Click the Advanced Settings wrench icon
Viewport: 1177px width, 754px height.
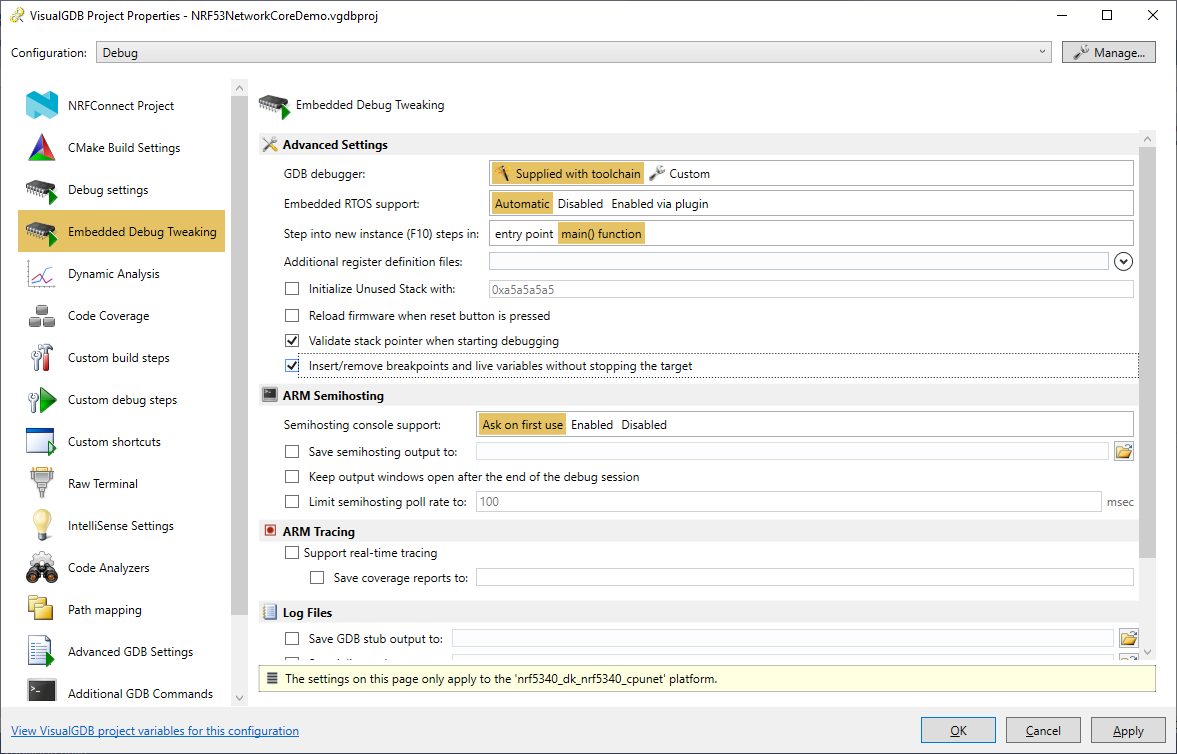click(x=269, y=145)
